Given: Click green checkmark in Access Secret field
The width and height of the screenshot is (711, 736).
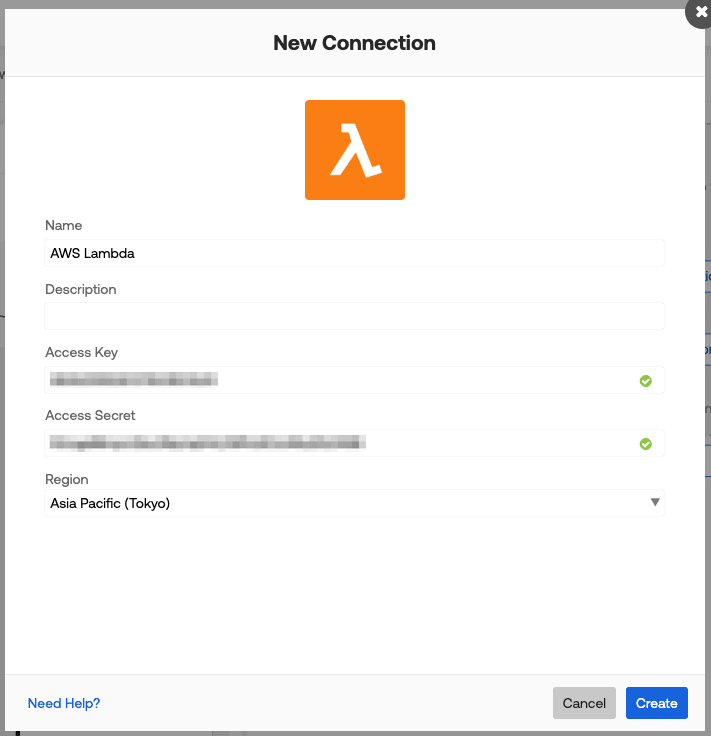Looking at the screenshot, I should (646, 444).
